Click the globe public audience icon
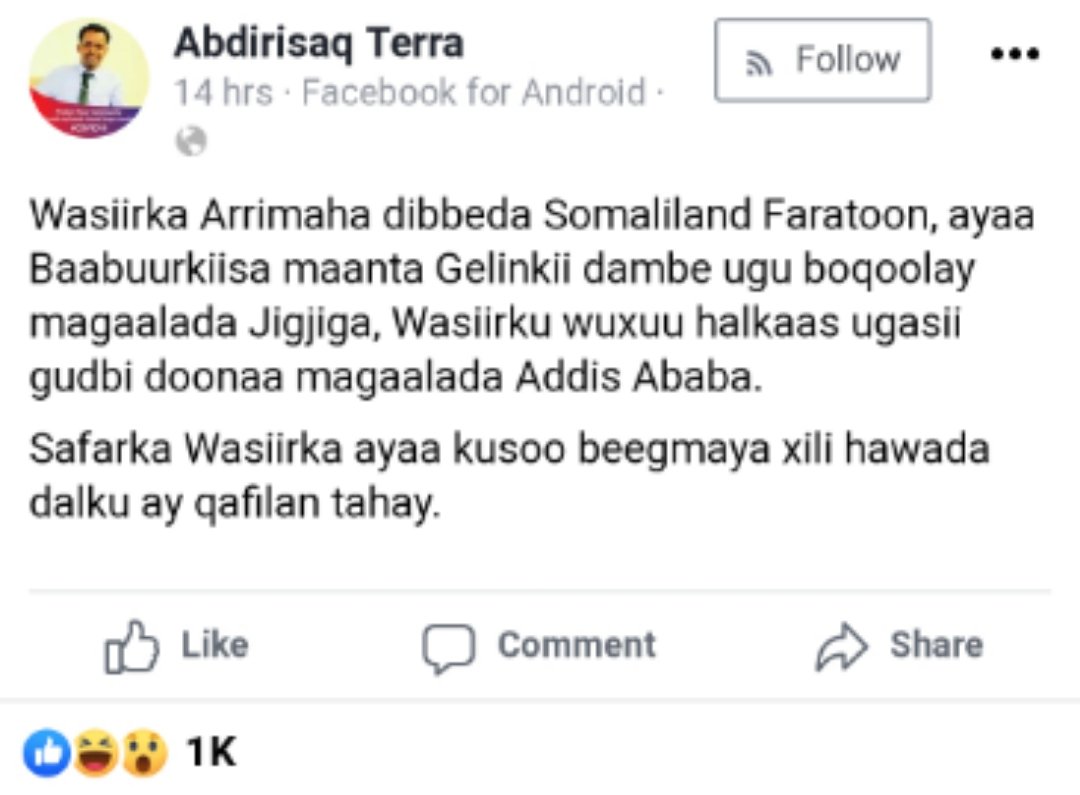This screenshot has width=1080, height=795. 191,141
